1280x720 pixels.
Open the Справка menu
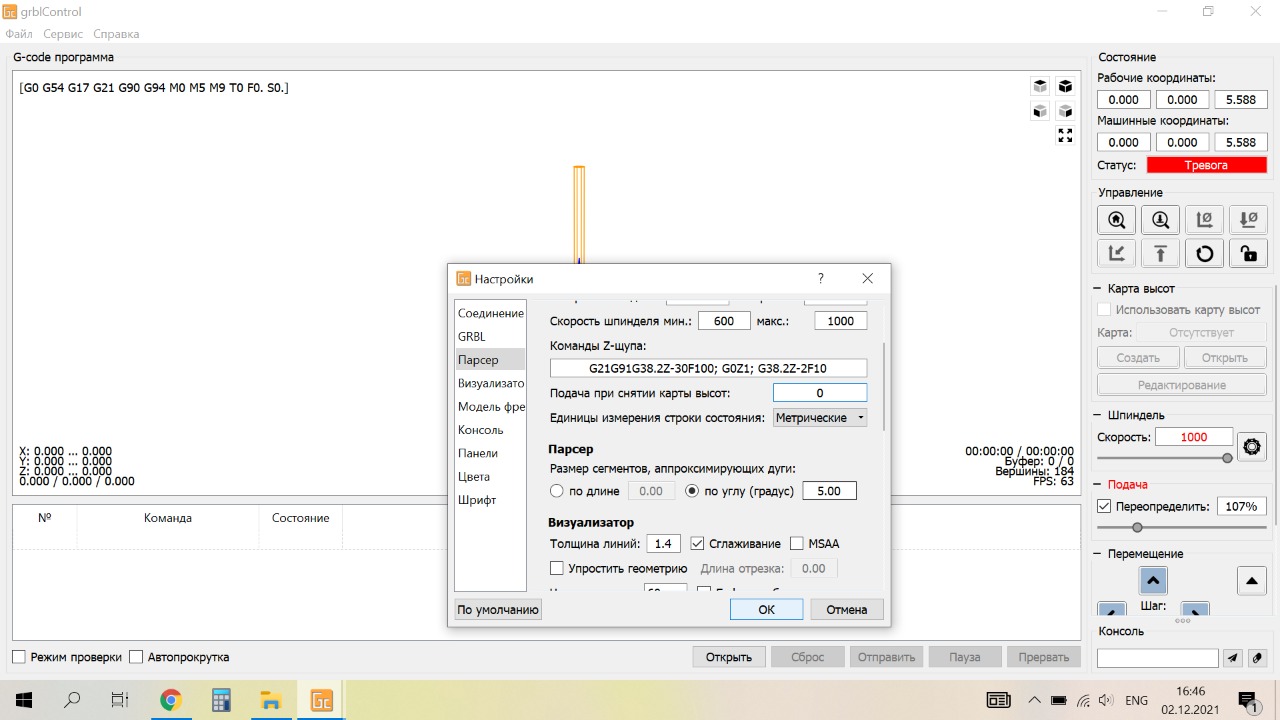tap(116, 34)
